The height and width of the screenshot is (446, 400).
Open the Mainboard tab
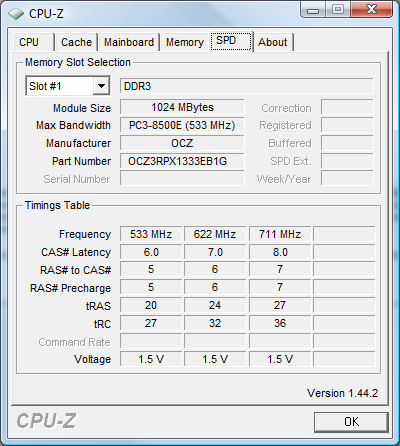(x=129, y=42)
